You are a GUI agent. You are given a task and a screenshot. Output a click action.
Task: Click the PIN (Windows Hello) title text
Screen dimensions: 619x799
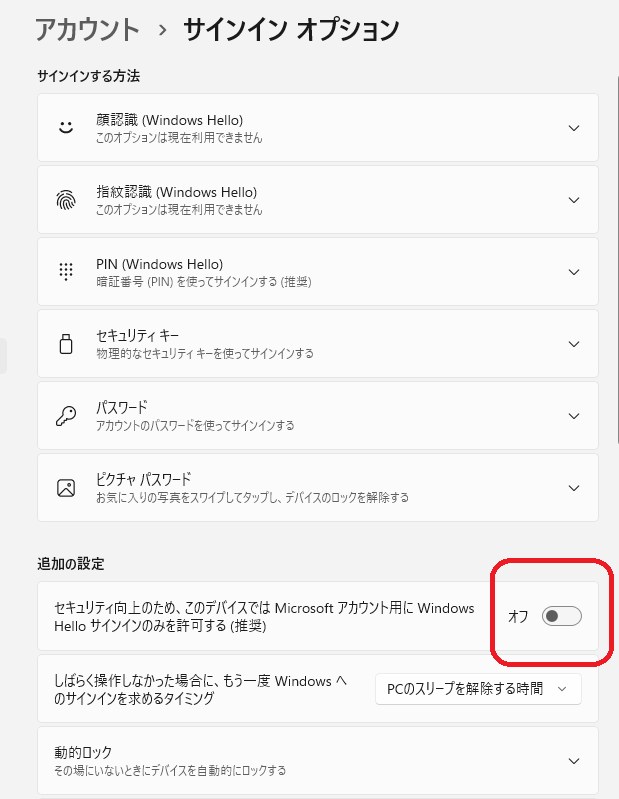(x=159, y=264)
